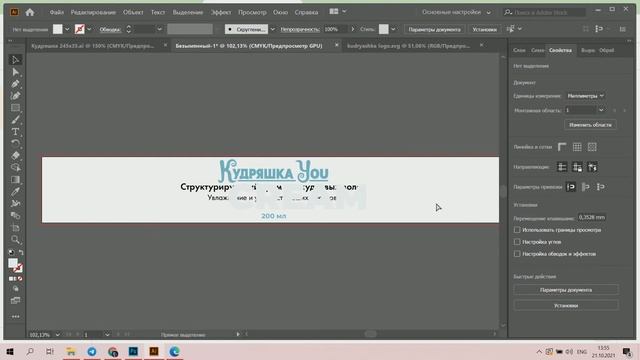Expand the artboard number dropdown in Properties
640x360 pixels.
pyautogui.click(x=601, y=110)
